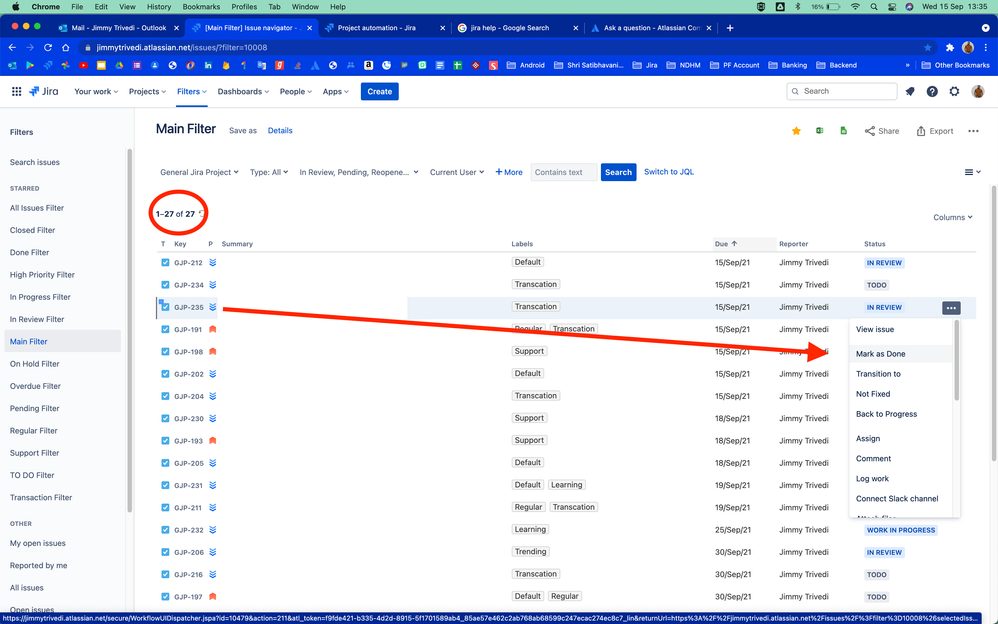Open Jira Help with the question mark icon

tap(931, 91)
